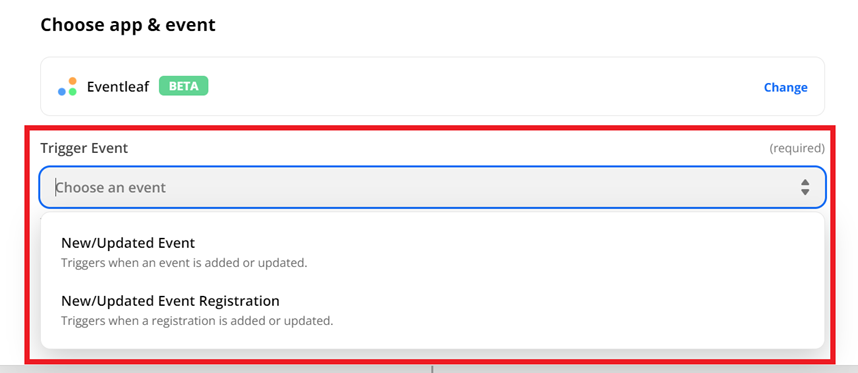The height and width of the screenshot is (373, 858).
Task: Select the New/Updated Event trigger
Action: click(x=432, y=252)
